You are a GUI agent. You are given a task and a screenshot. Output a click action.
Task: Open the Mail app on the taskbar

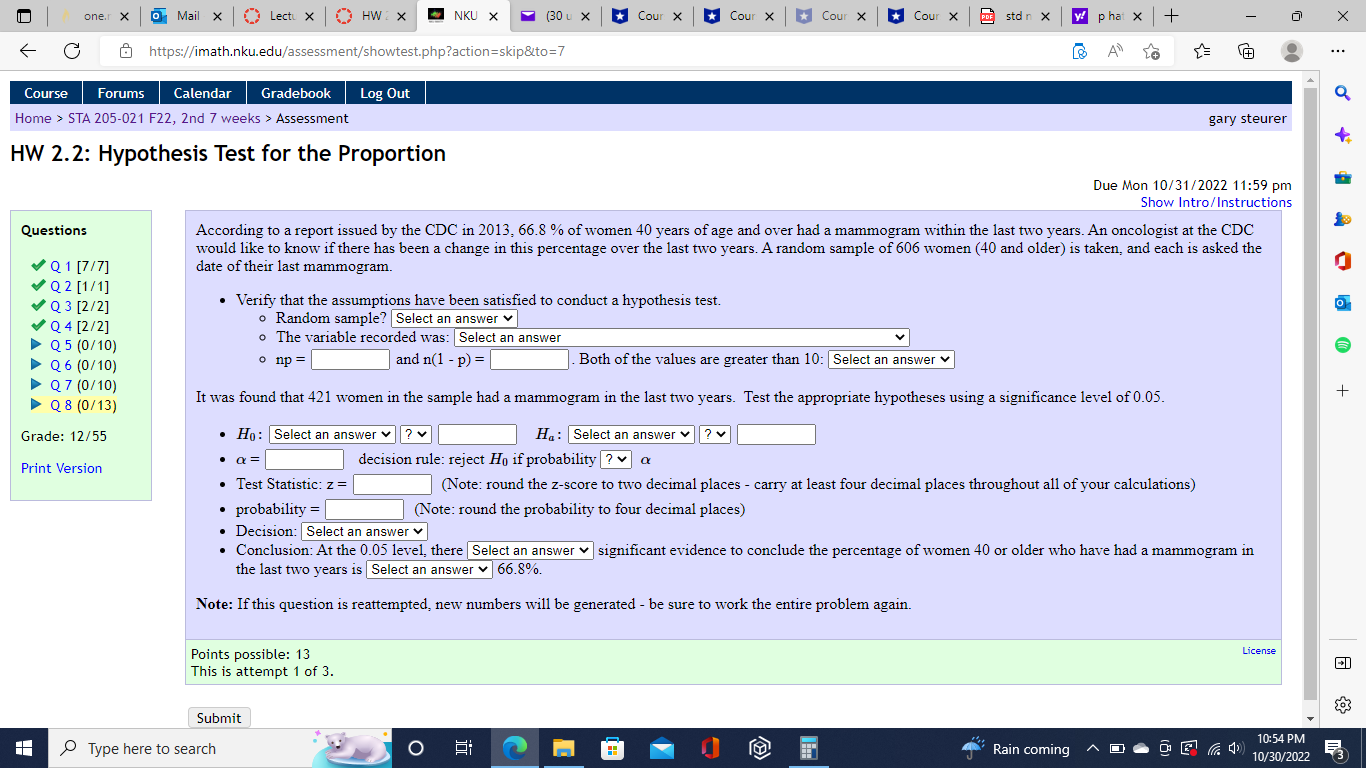[661, 748]
